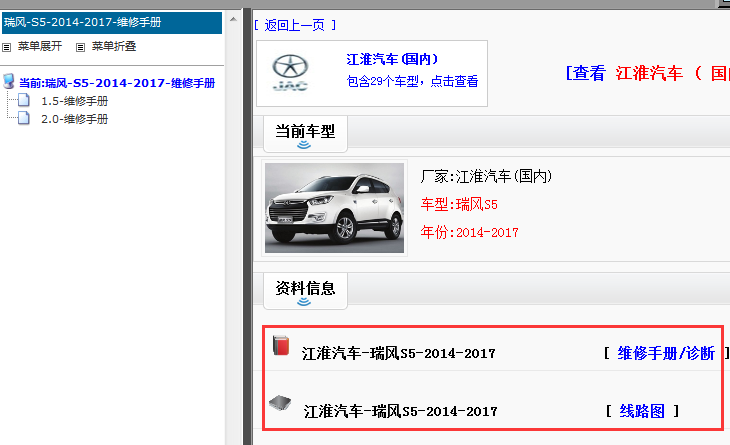Open the 2.0-维修手册 tree entry
The height and width of the screenshot is (445, 730).
coord(74,119)
